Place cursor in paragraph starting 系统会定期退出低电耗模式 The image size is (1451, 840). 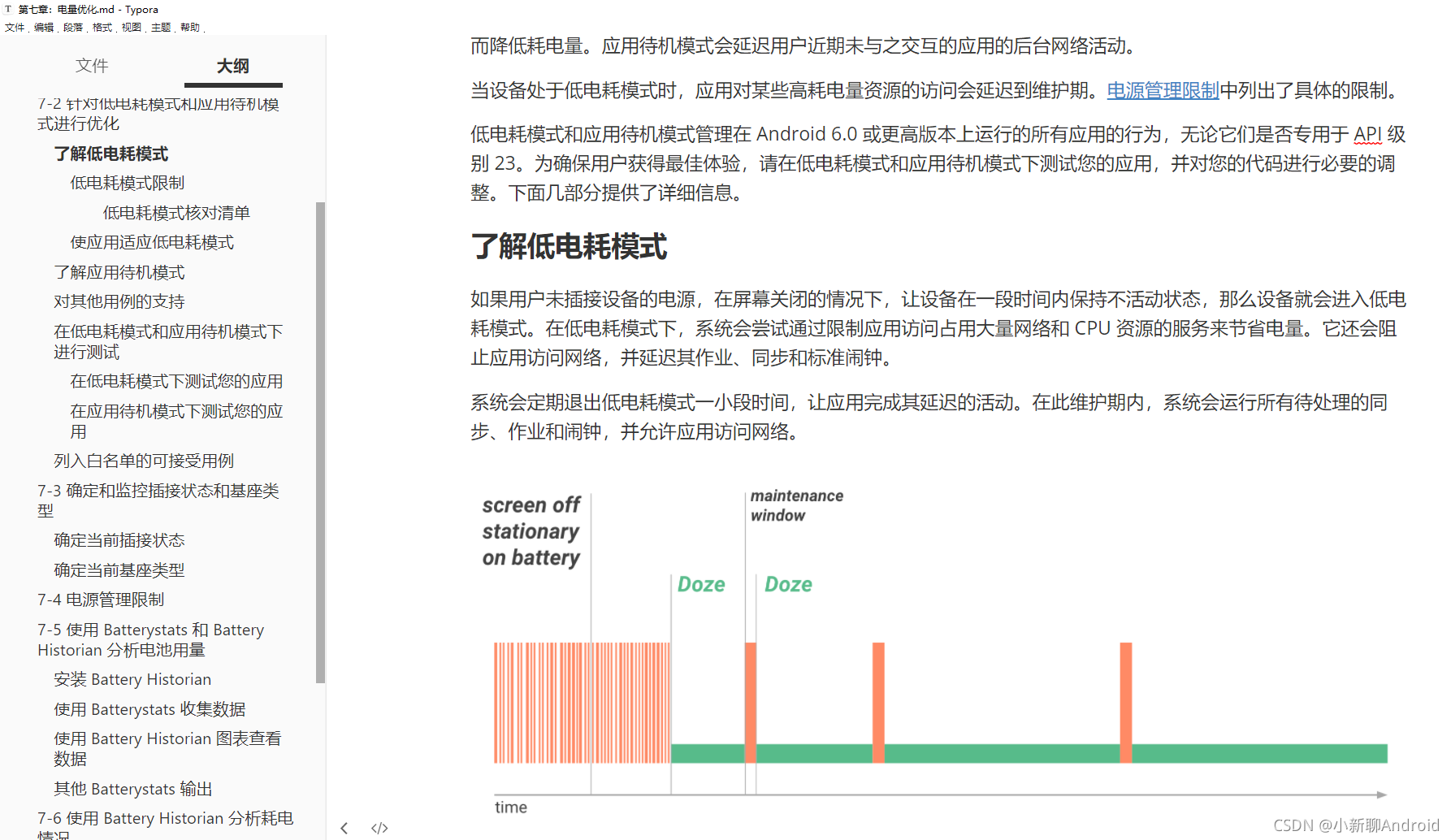click(929, 417)
